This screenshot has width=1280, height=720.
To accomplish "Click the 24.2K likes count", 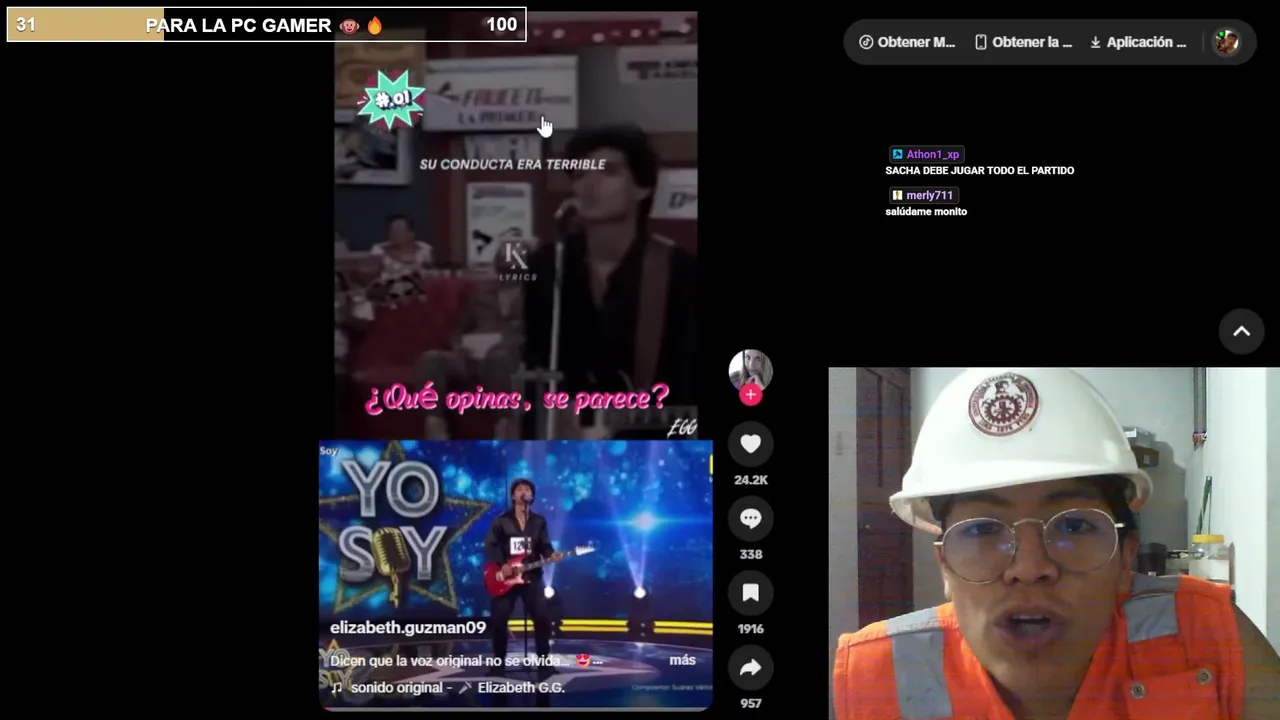I will click(x=750, y=480).
